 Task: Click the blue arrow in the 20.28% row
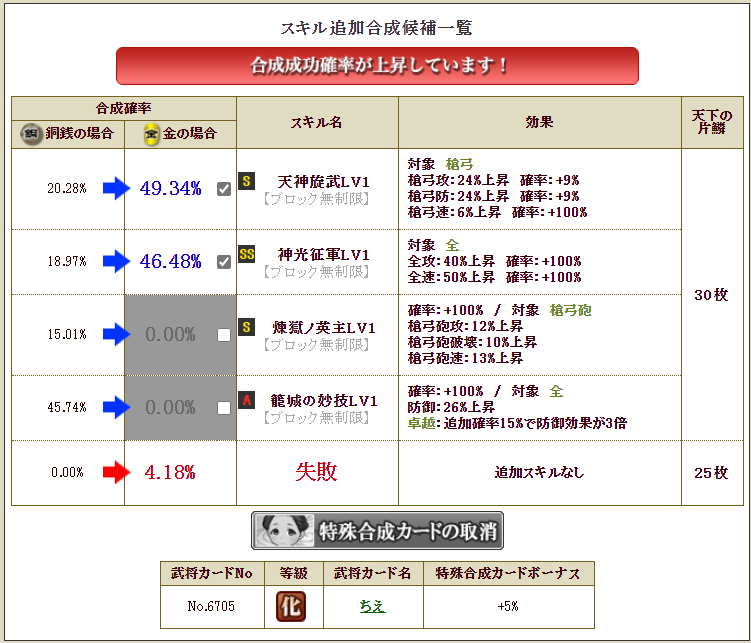[116, 188]
